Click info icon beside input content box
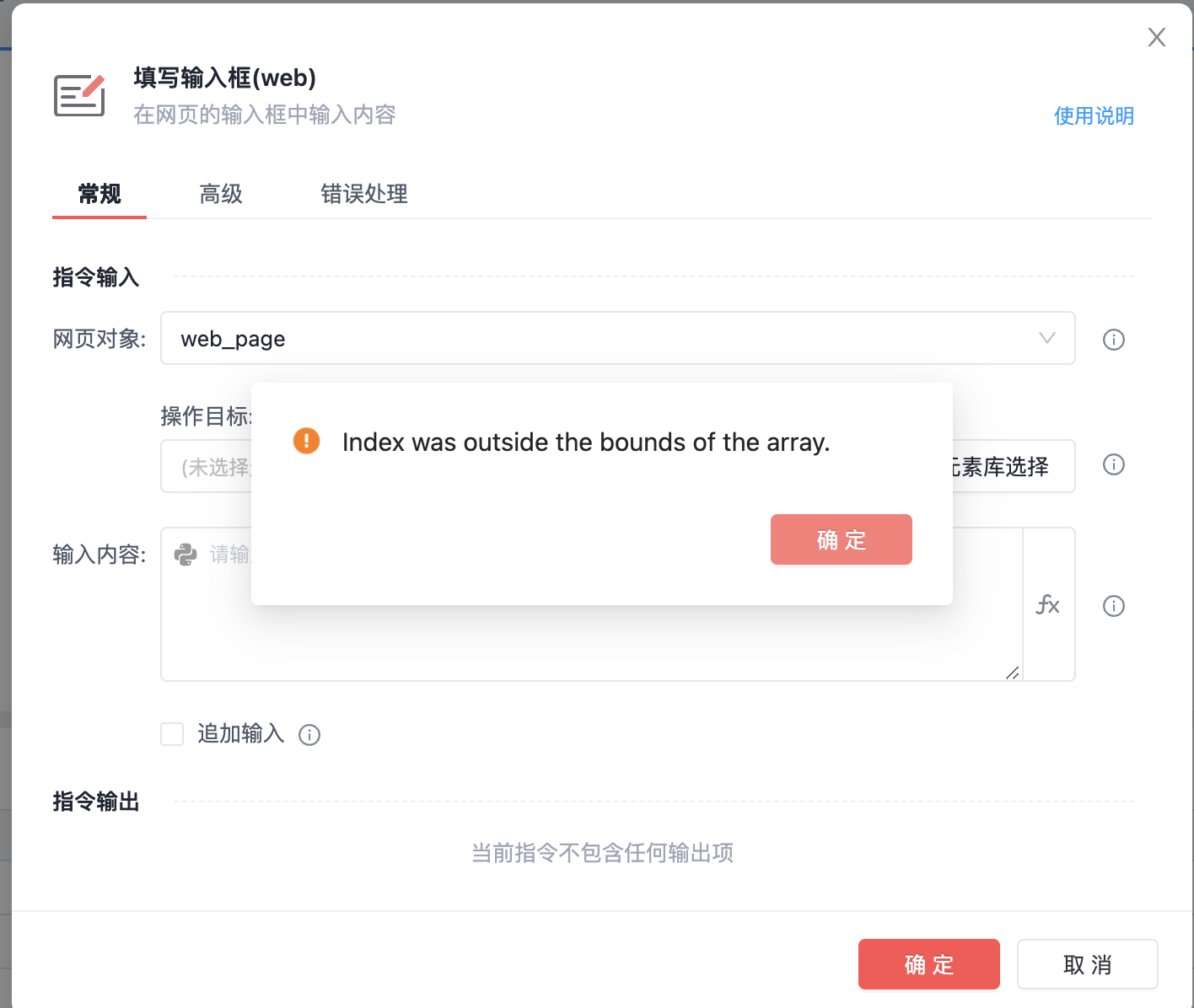The image size is (1194, 1008). 1114,606
